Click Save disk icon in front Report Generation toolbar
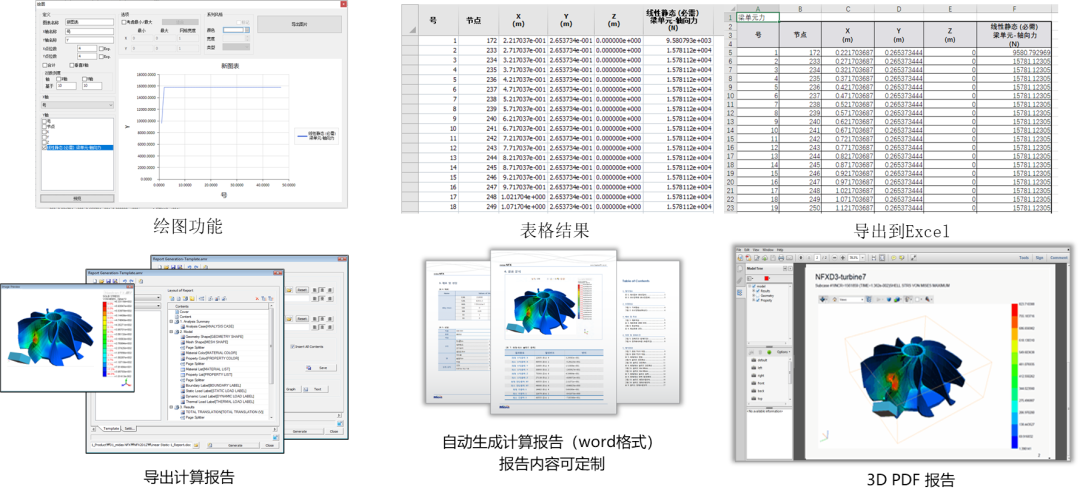This screenshot has height=498, width=1080. click(x=108, y=281)
